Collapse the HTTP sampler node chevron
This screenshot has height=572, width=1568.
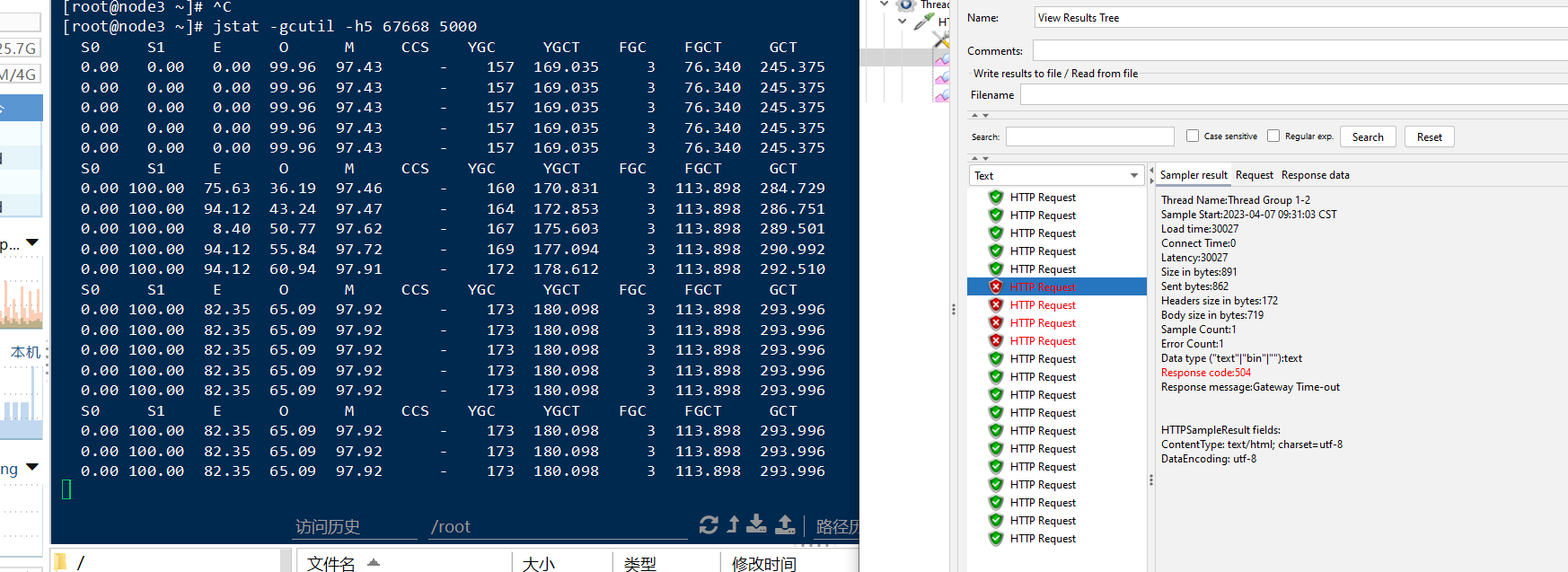tap(903, 22)
